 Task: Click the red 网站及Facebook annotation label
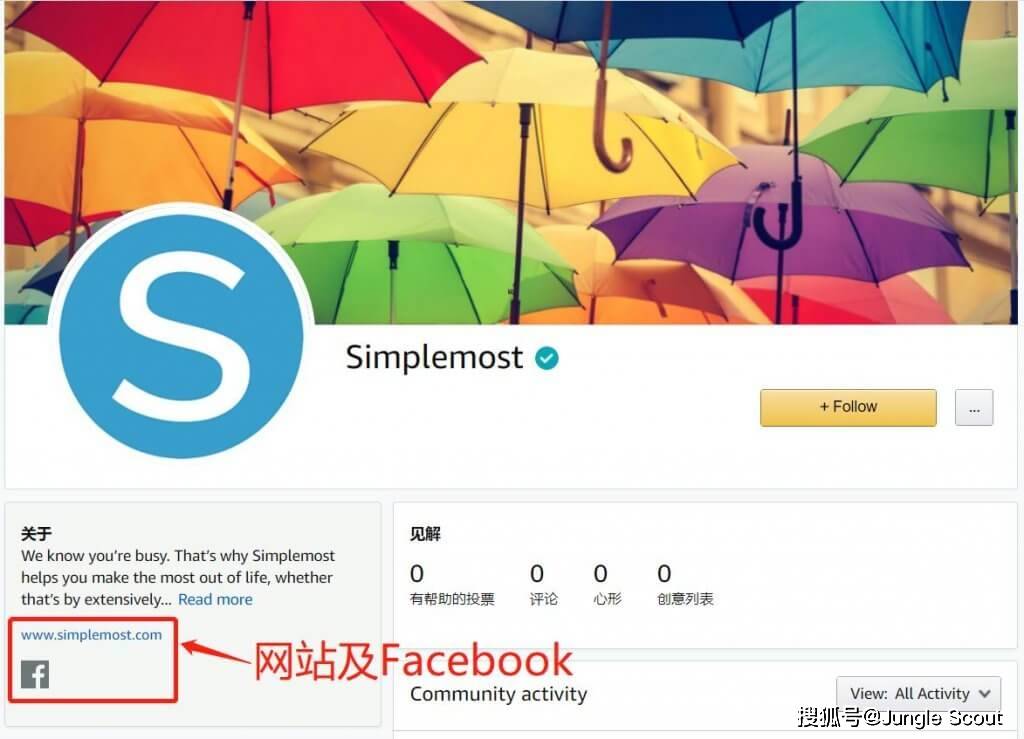click(x=413, y=660)
